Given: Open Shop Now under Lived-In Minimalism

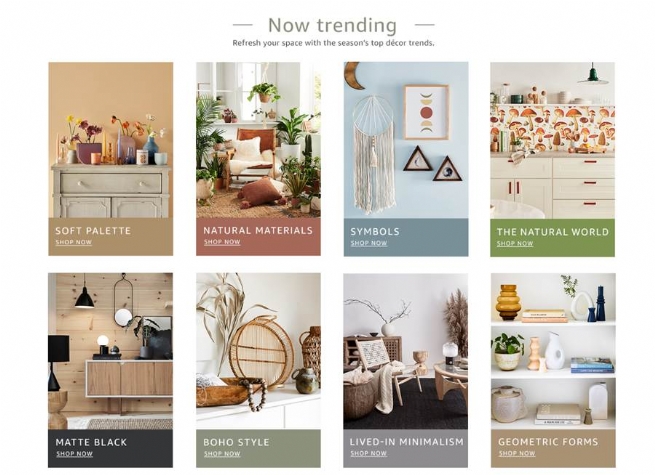Looking at the screenshot, I should [368, 453].
